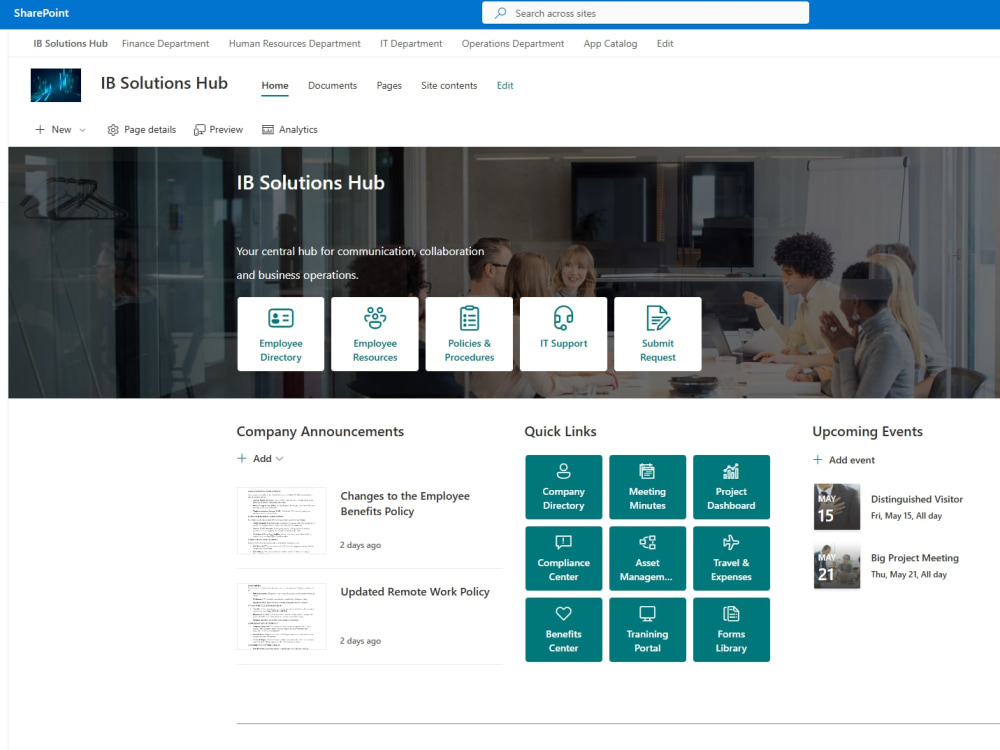This screenshot has width=1000, height=750.
Task: Go to Finance Department in hub navigation
Action: (x=165, y=43)
